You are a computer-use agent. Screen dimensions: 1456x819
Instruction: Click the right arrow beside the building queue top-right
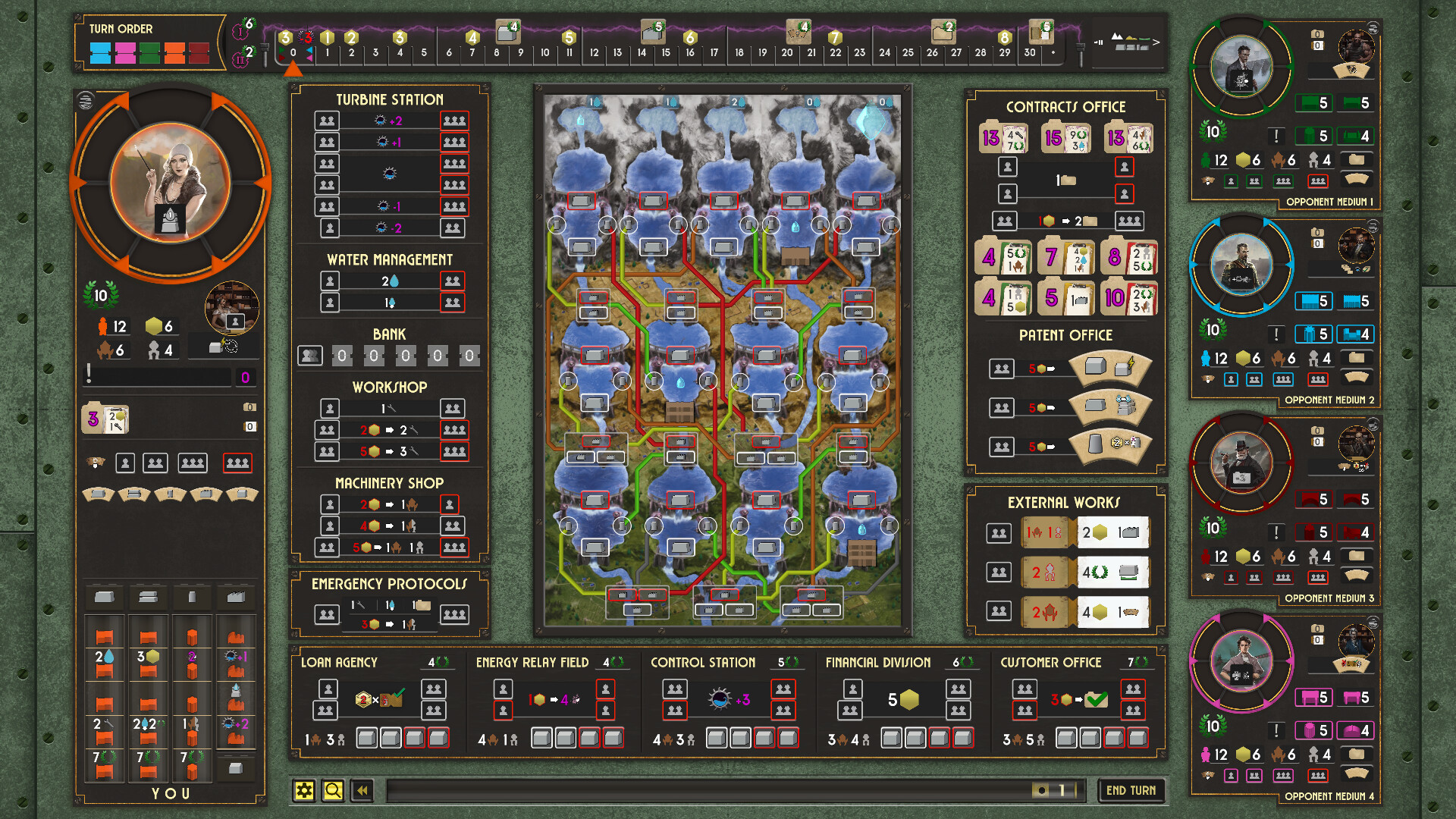[x=1156, y=43]
